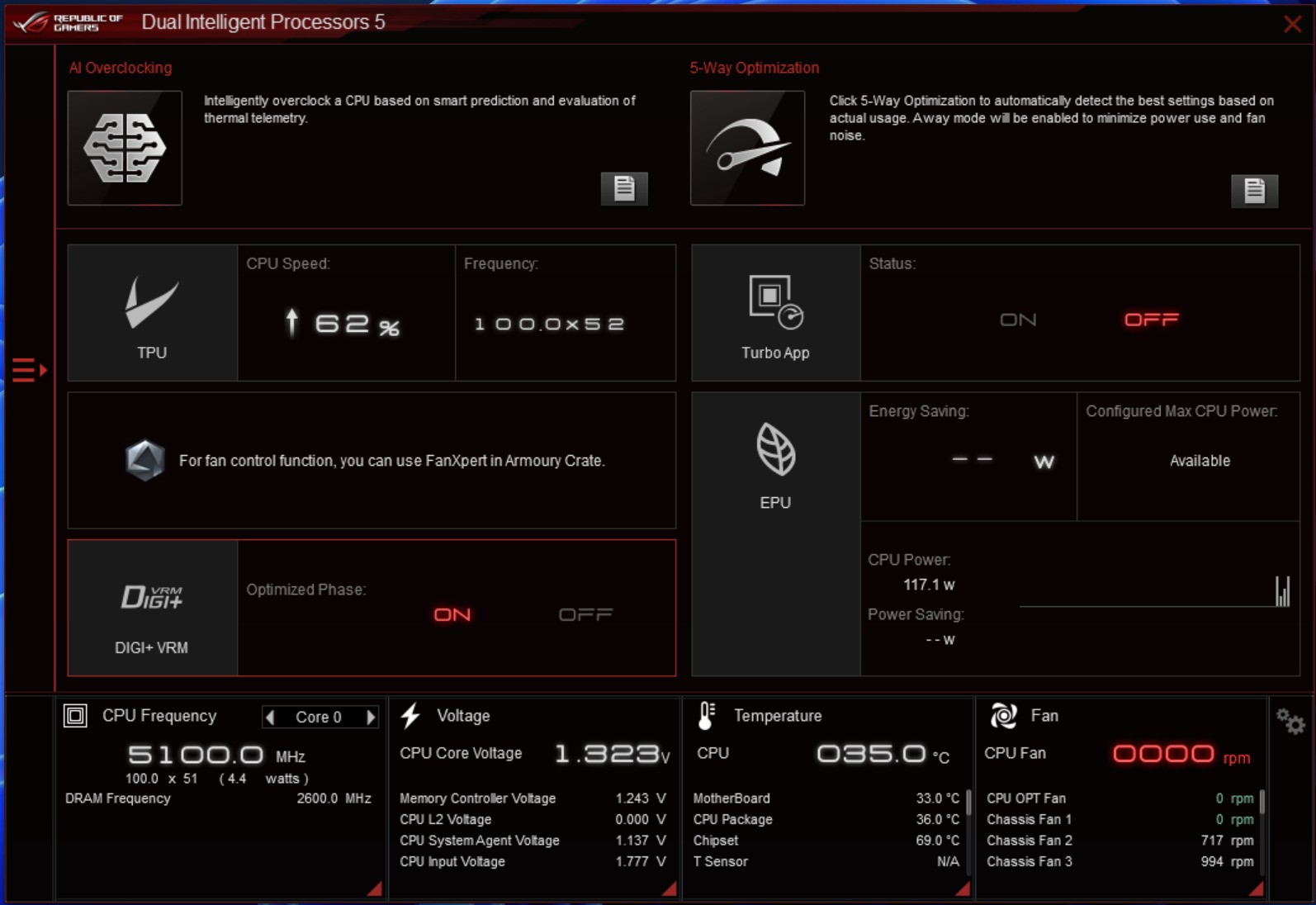
Task: Click the DRAM Frequency row
Action: coord(218,798)
